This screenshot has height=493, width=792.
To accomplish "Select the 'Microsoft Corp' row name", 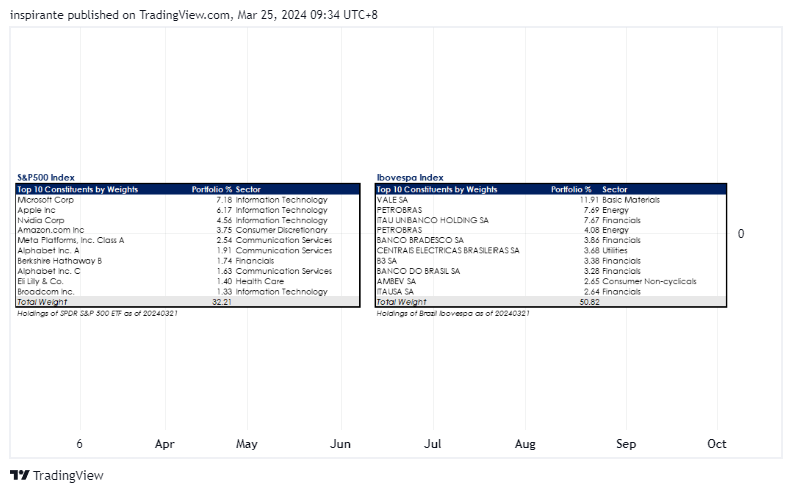I will pos(45,200).
